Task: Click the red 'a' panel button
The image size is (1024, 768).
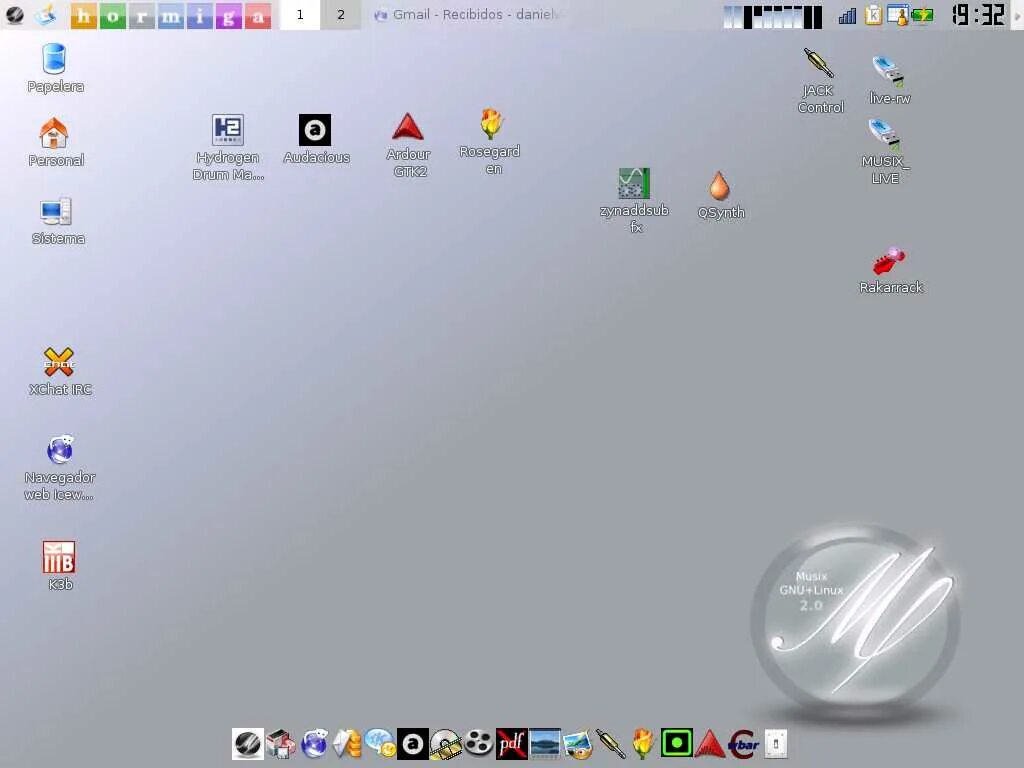Action: point(258,16)
